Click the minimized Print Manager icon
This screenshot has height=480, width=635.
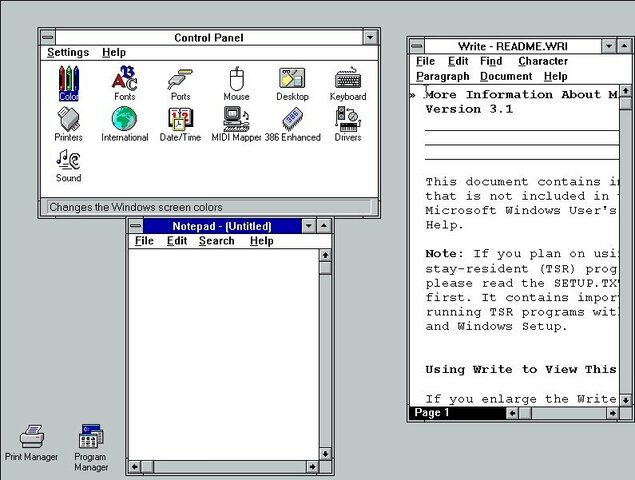coord(31,442)
